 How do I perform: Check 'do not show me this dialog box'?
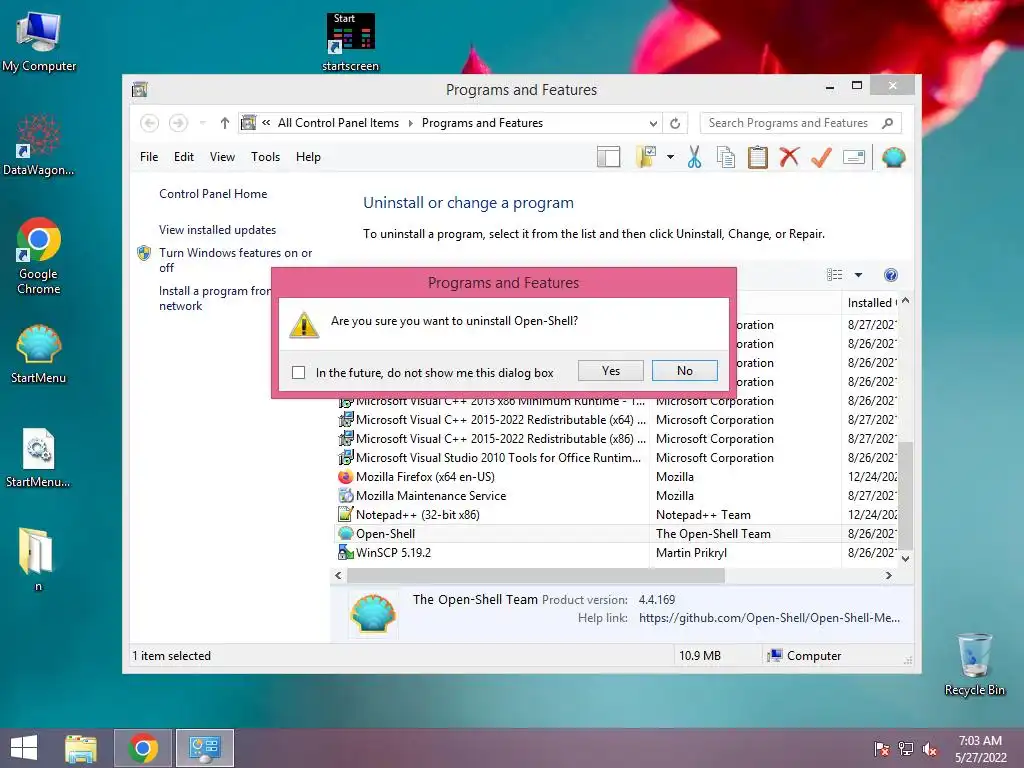(x=298, y=372)
